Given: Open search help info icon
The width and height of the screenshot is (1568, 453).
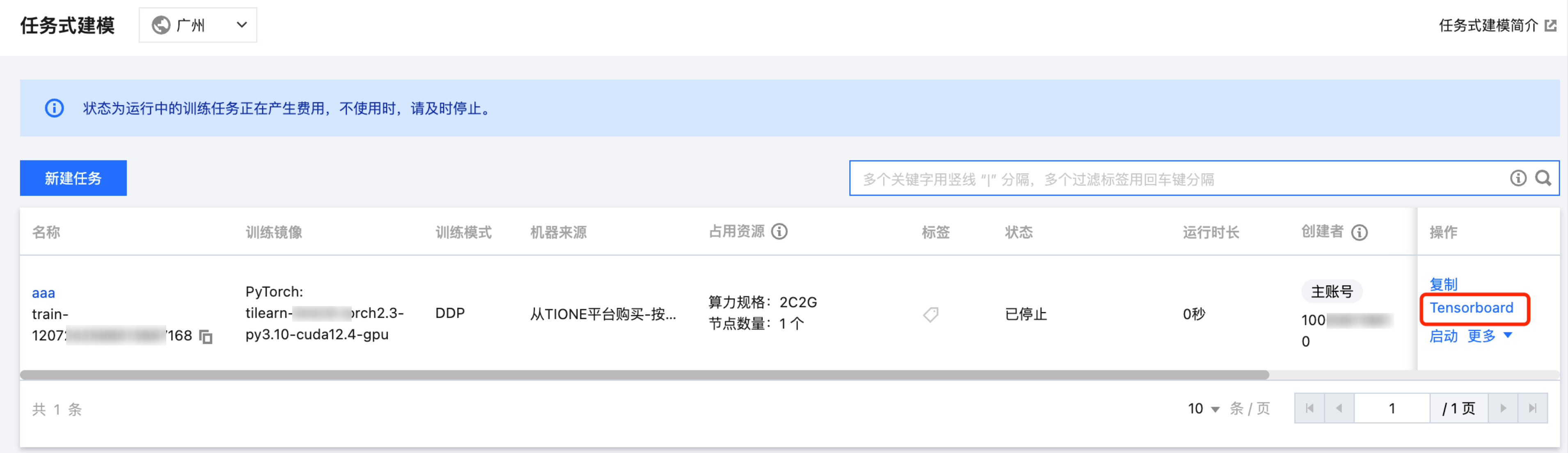Looking at the screenshot, I should click(x=1518, y=178).
